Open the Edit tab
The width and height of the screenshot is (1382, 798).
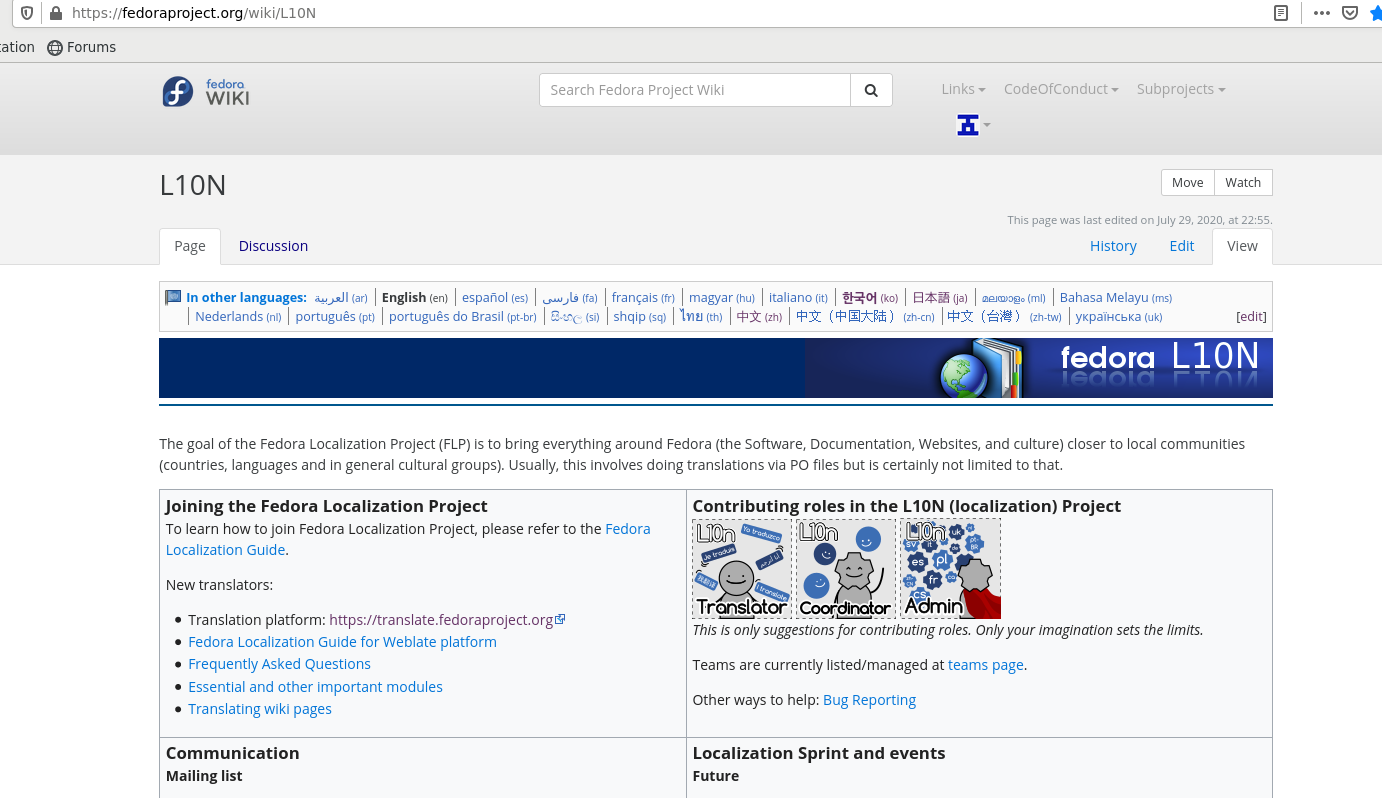pos(1182,246)
